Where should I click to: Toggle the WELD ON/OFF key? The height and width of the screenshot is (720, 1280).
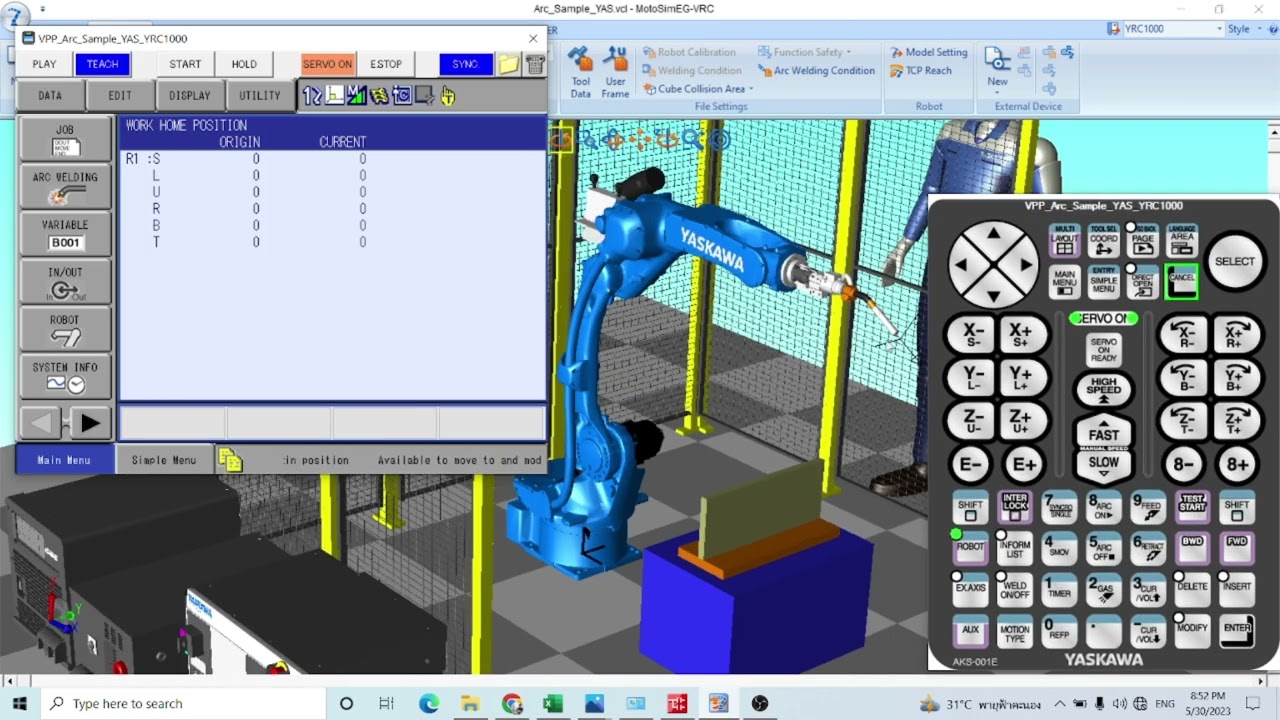[1015, 590]
